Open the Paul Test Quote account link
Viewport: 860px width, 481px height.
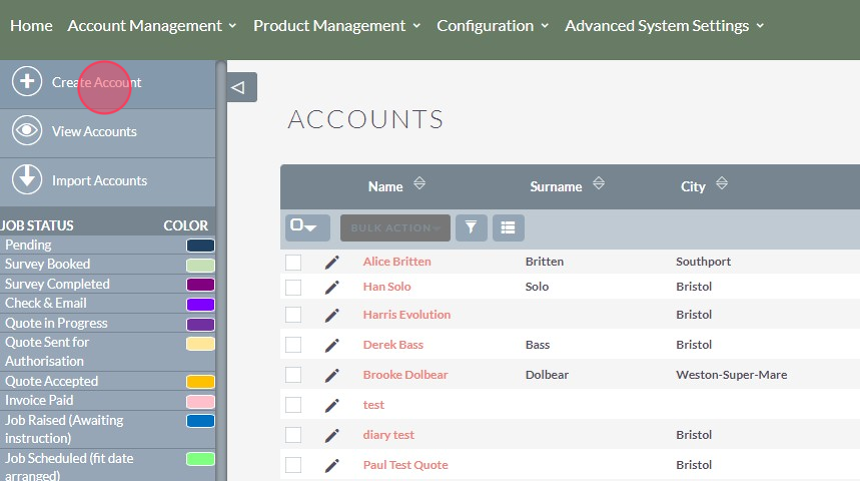405,465
